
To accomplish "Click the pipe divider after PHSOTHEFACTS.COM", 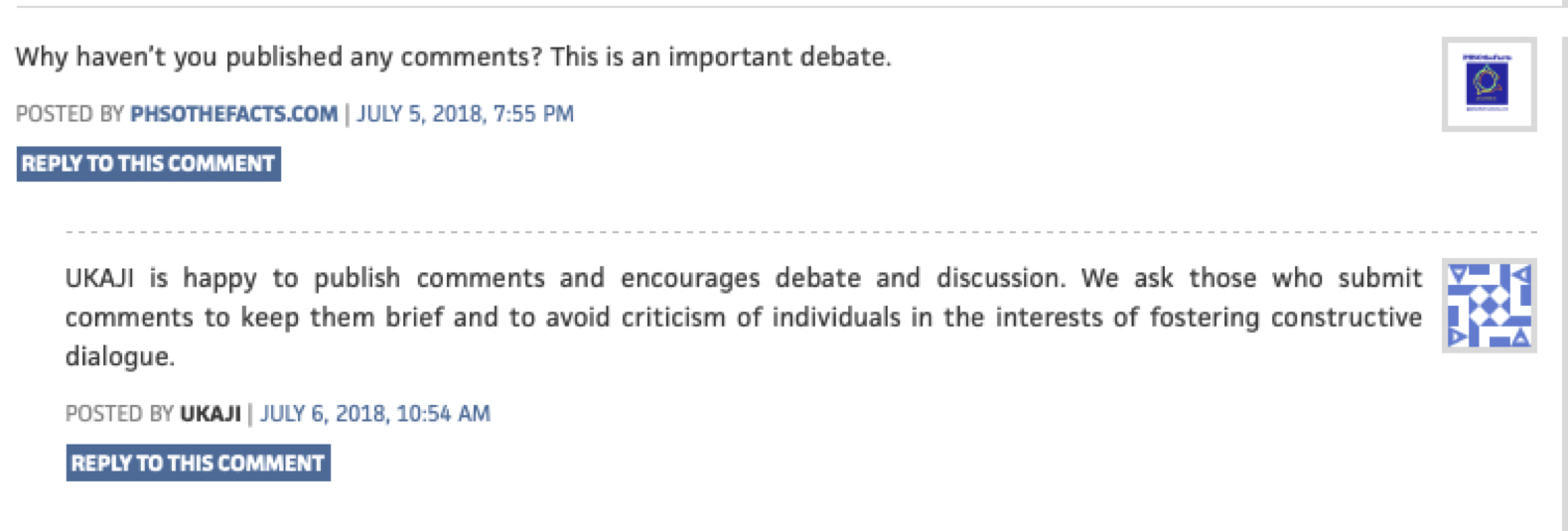I will (x=348, y=114).
